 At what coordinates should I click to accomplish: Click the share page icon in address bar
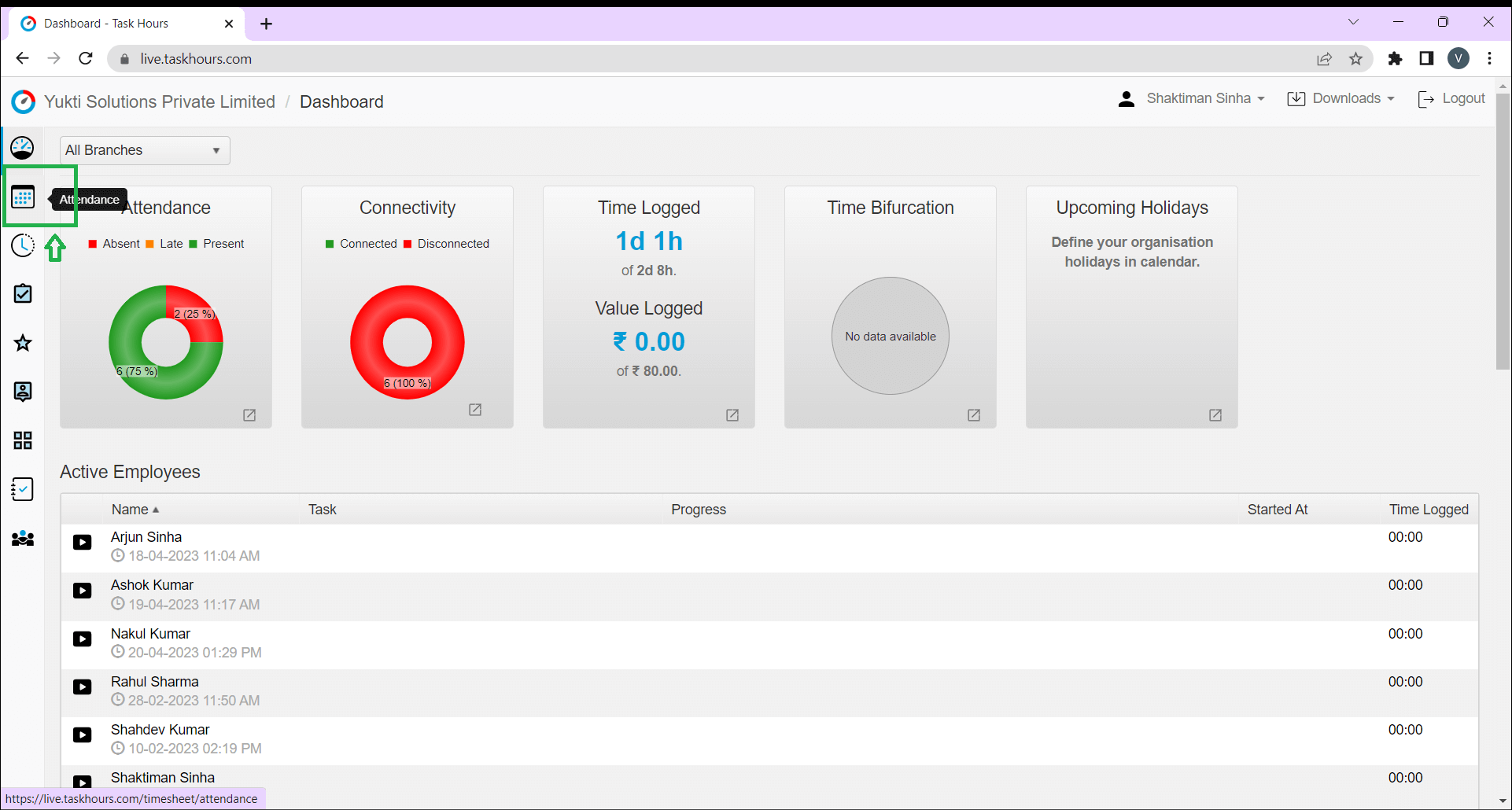(x=1325, y=59)
